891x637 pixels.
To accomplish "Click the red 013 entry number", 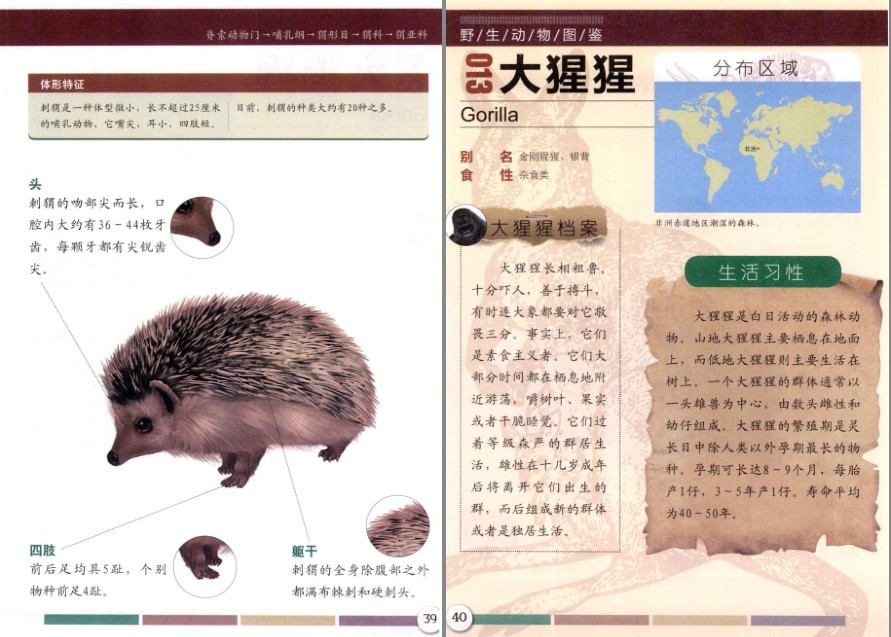I will point(478,73).
